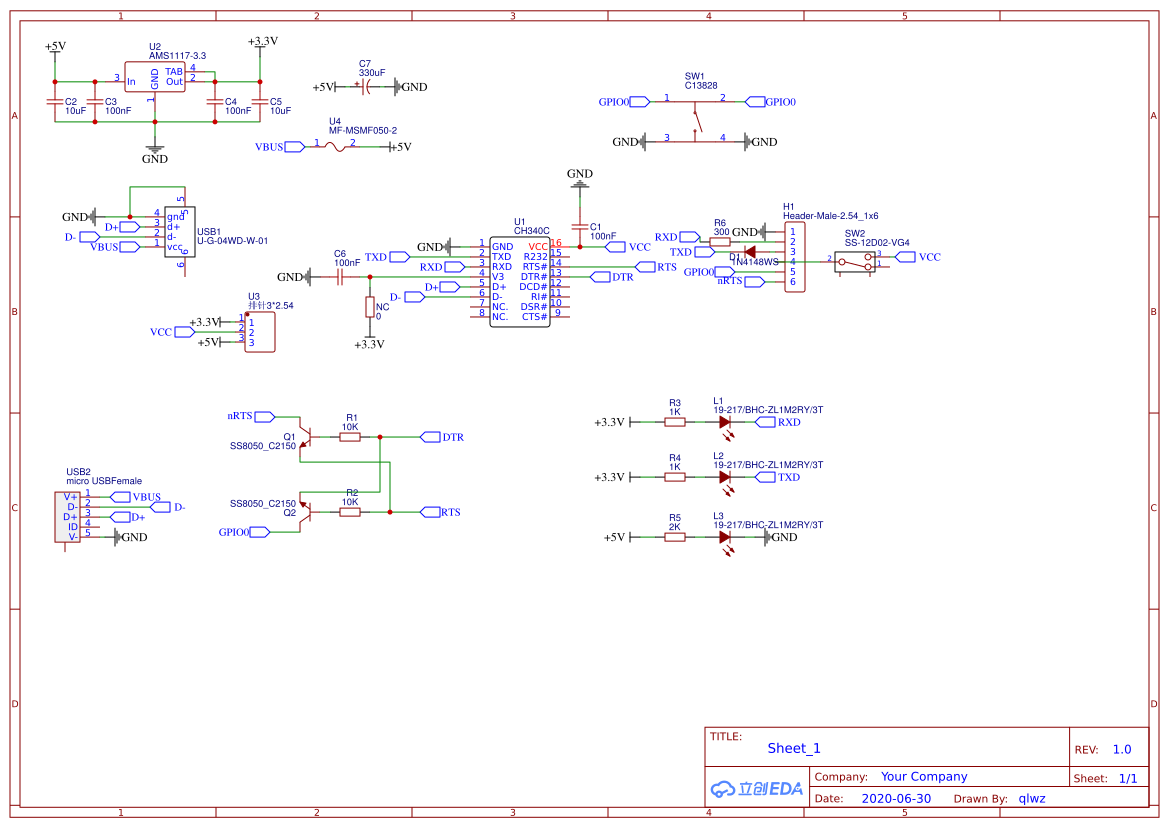Image resolution: width=1169 pixels, height=828 pixels.
Task: Click the SS-12D02-VG4 label
Action: (877, 243)
